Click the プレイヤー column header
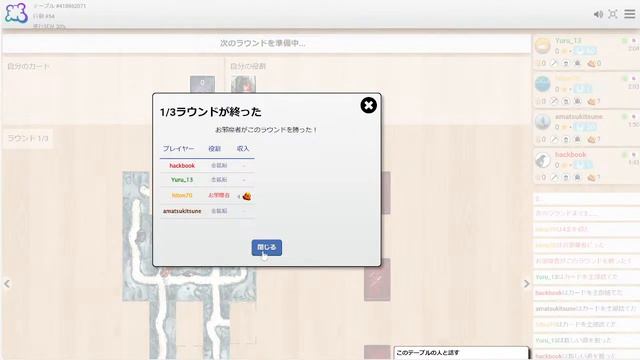The width and height of the screenshot is (640, 360). [178, 149]
